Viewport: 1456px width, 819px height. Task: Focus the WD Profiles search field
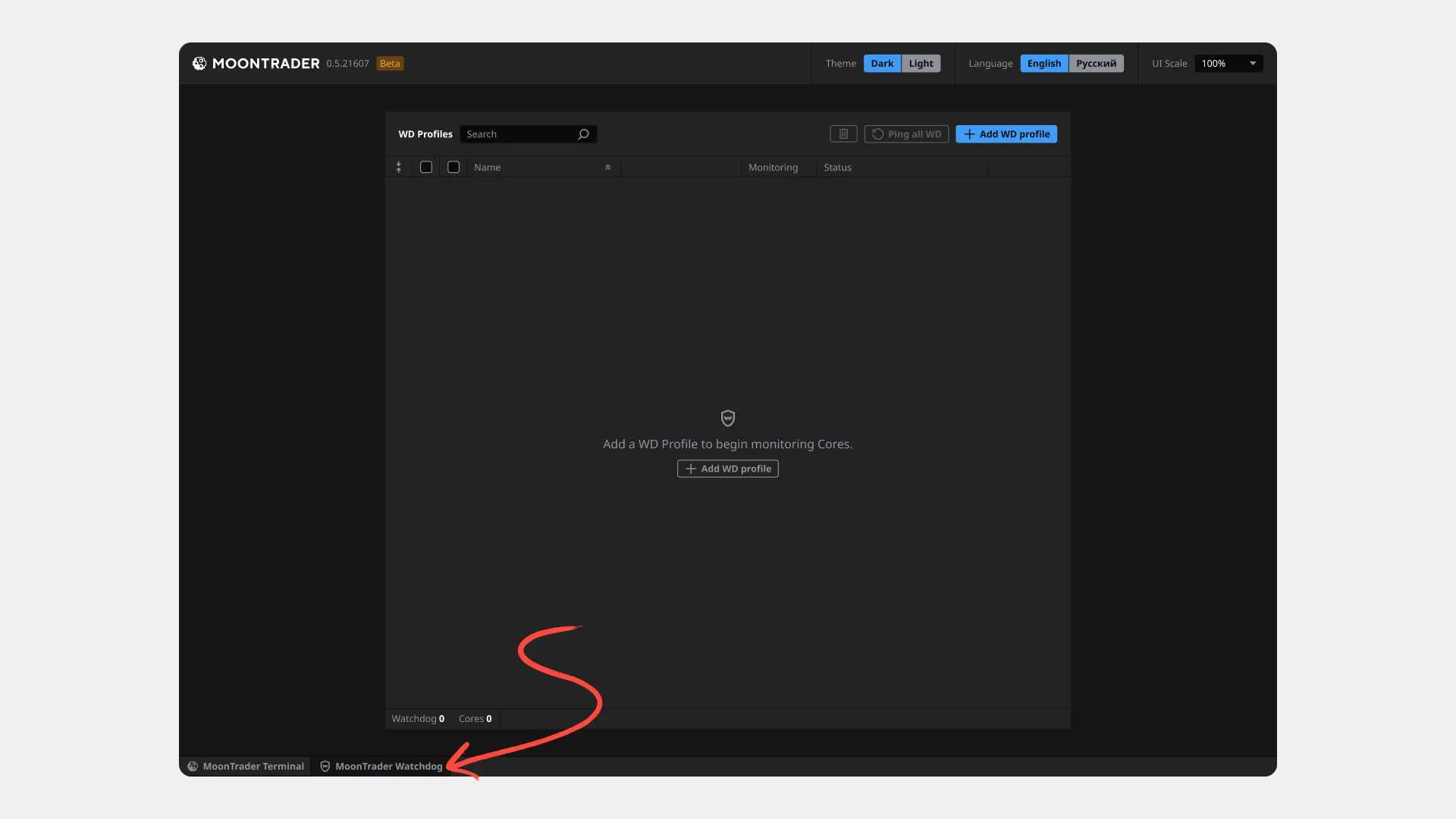pyautogui.click(x=519, y=134)
